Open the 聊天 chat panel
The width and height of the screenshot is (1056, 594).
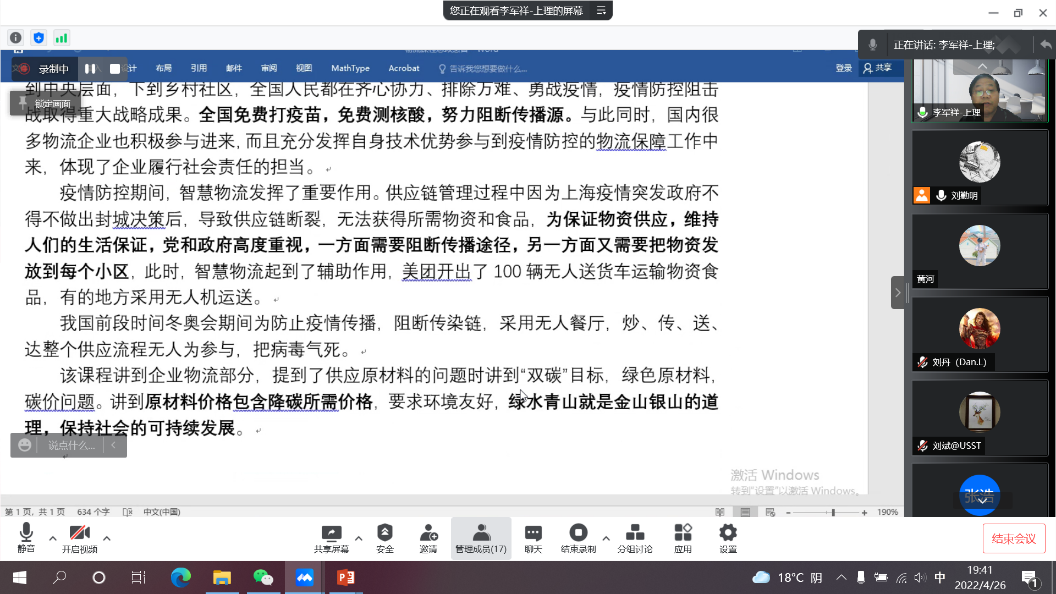pyautogui.click(x=533, y=538)
